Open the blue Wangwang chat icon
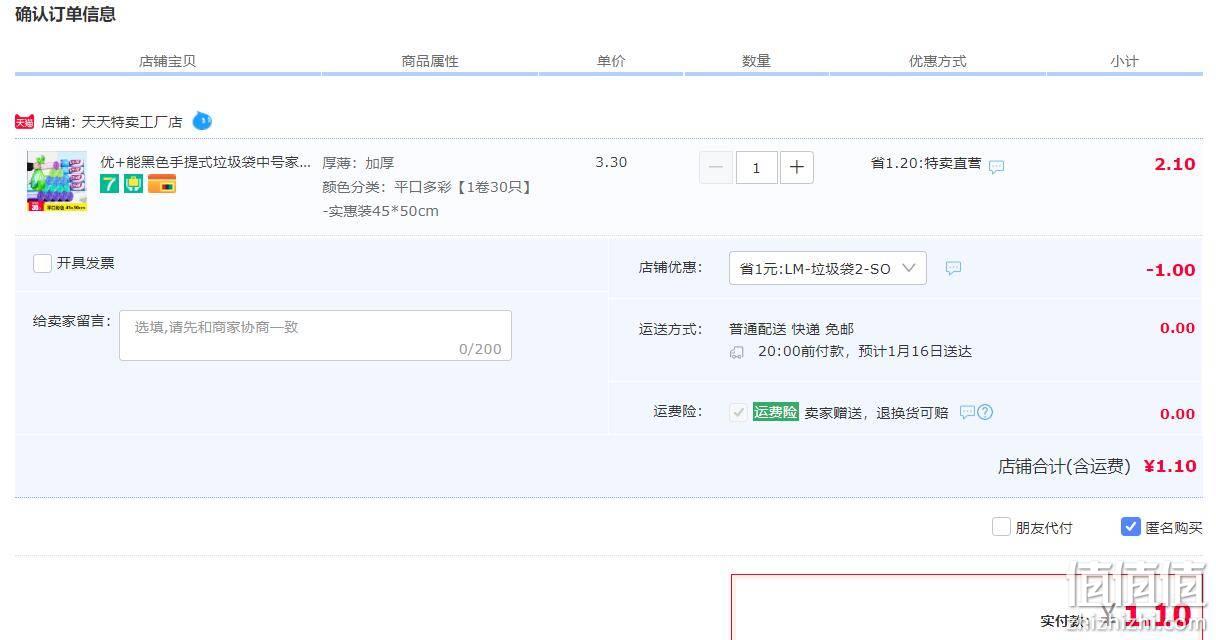The height and width of the screenshot is (640, 1216). 202,121
